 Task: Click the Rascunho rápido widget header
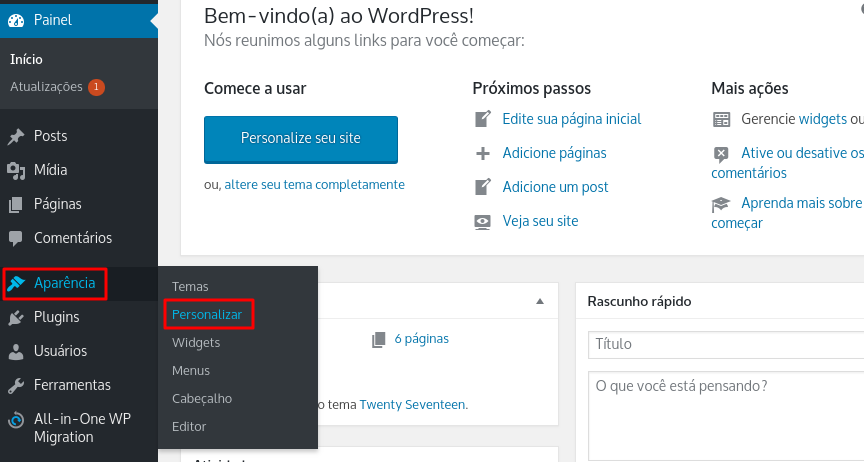(720, 301)
